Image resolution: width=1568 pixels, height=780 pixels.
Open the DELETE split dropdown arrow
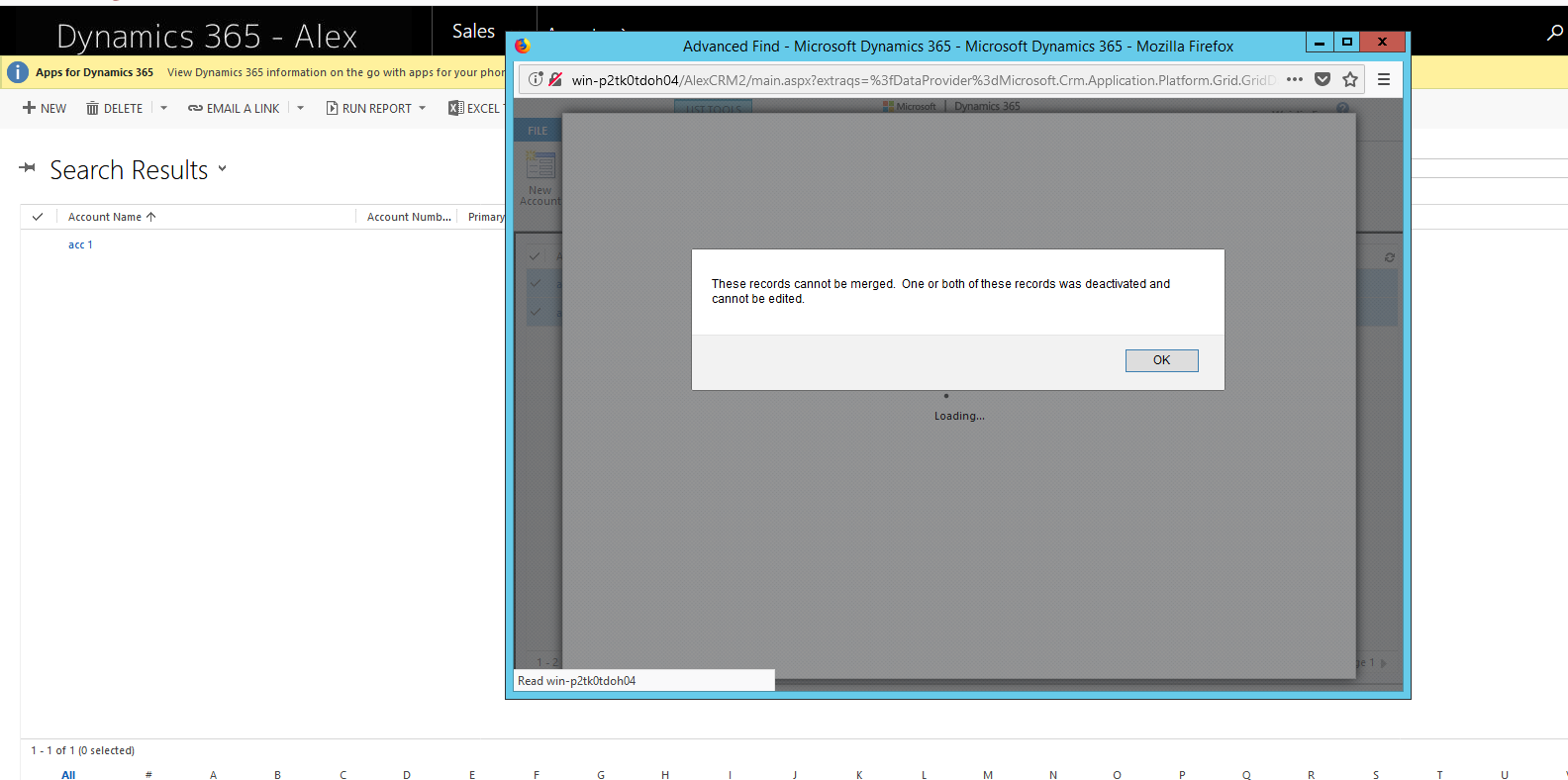pyautogui.click(x=163, y=108)
